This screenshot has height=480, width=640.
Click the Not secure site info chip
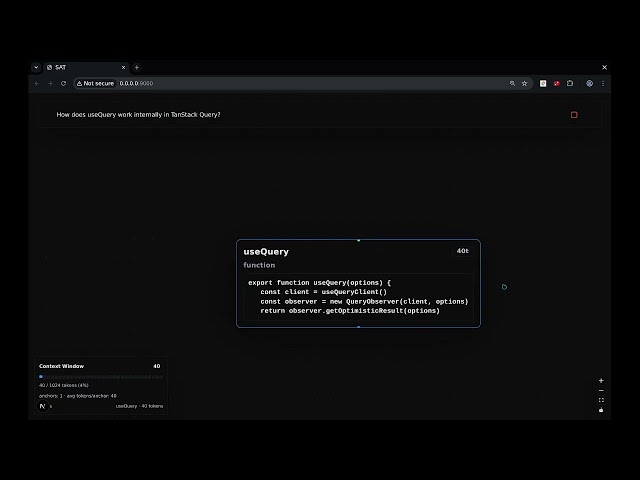coord(96,83)
